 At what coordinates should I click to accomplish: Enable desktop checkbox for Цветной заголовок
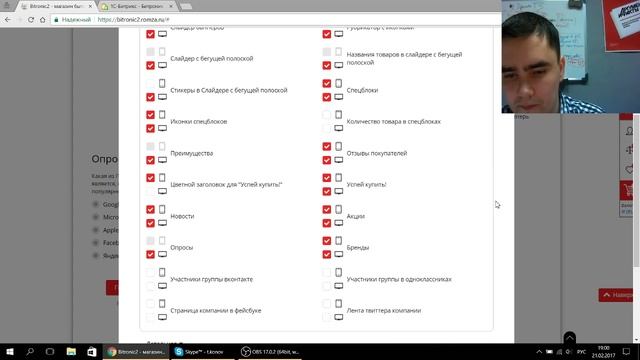click(x=150, y=191)
